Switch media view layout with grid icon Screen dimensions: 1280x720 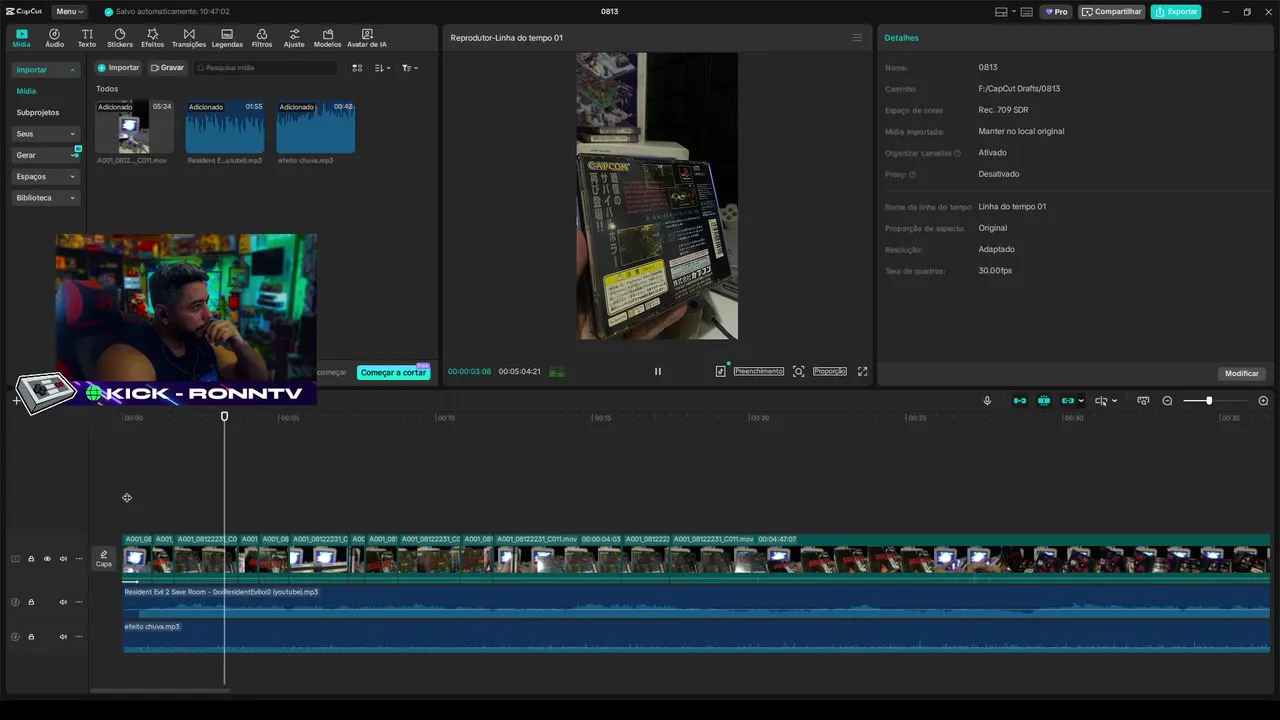(x=357, y=68)
